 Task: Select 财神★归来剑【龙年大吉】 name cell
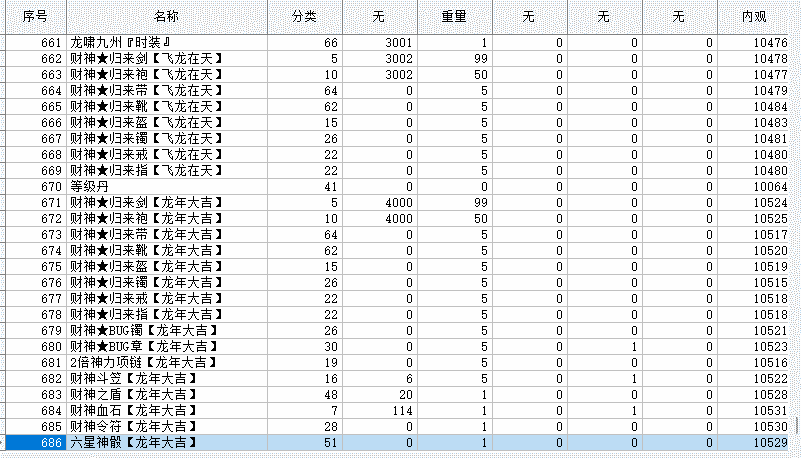tap(167, 203)
